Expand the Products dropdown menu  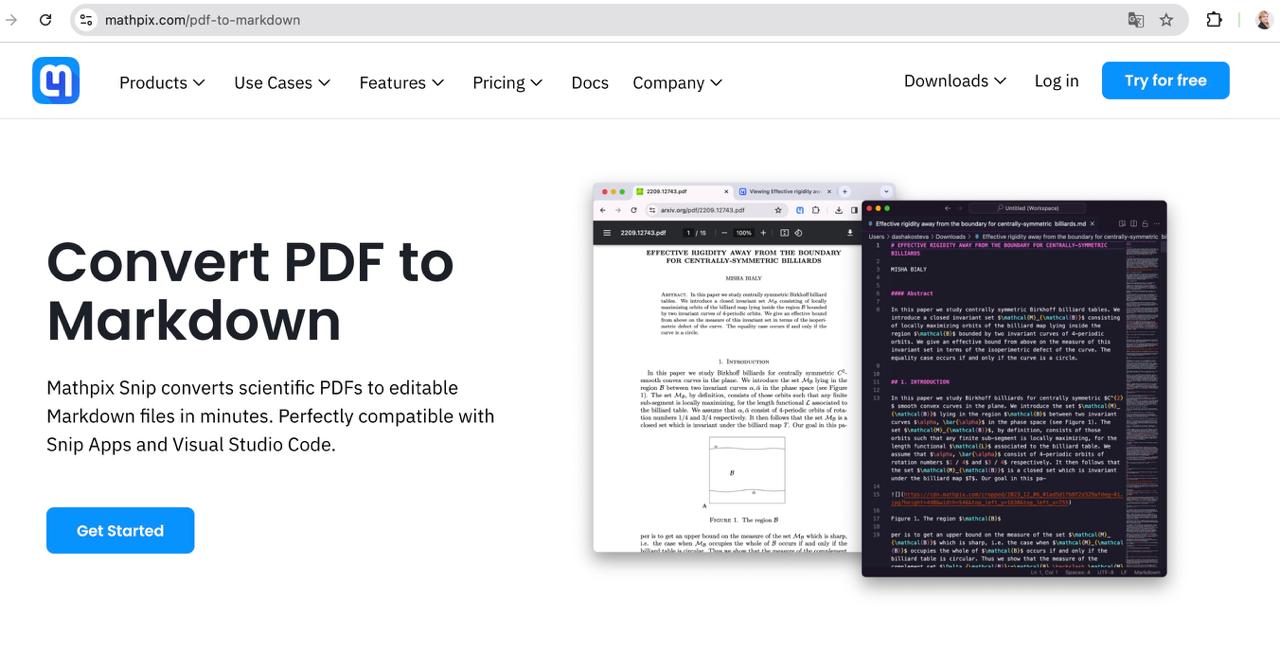tap(162, 83)
